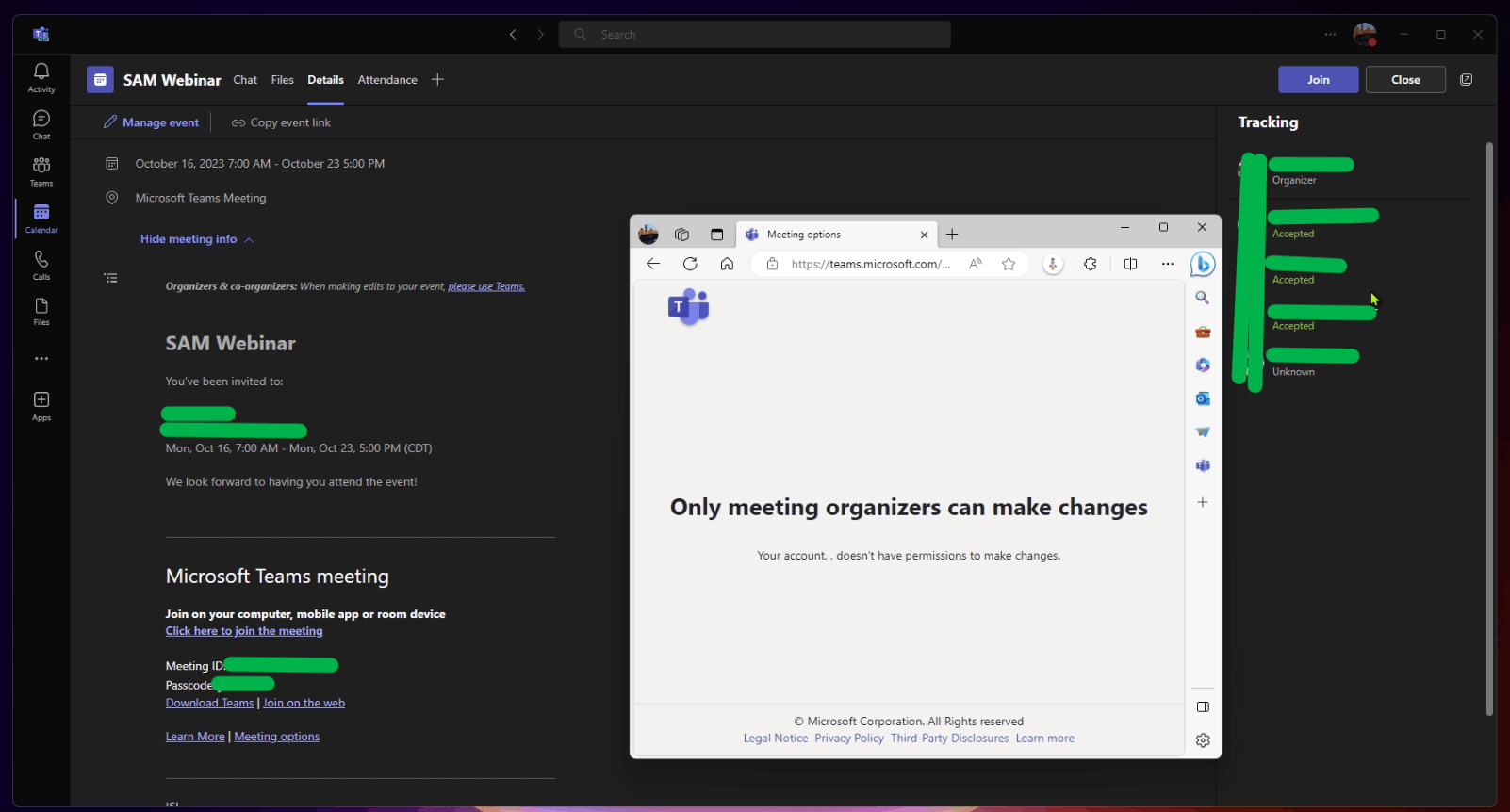Open the Meeting options link
This screenshot has width=1510, height=812.
[x=276, y=737]
